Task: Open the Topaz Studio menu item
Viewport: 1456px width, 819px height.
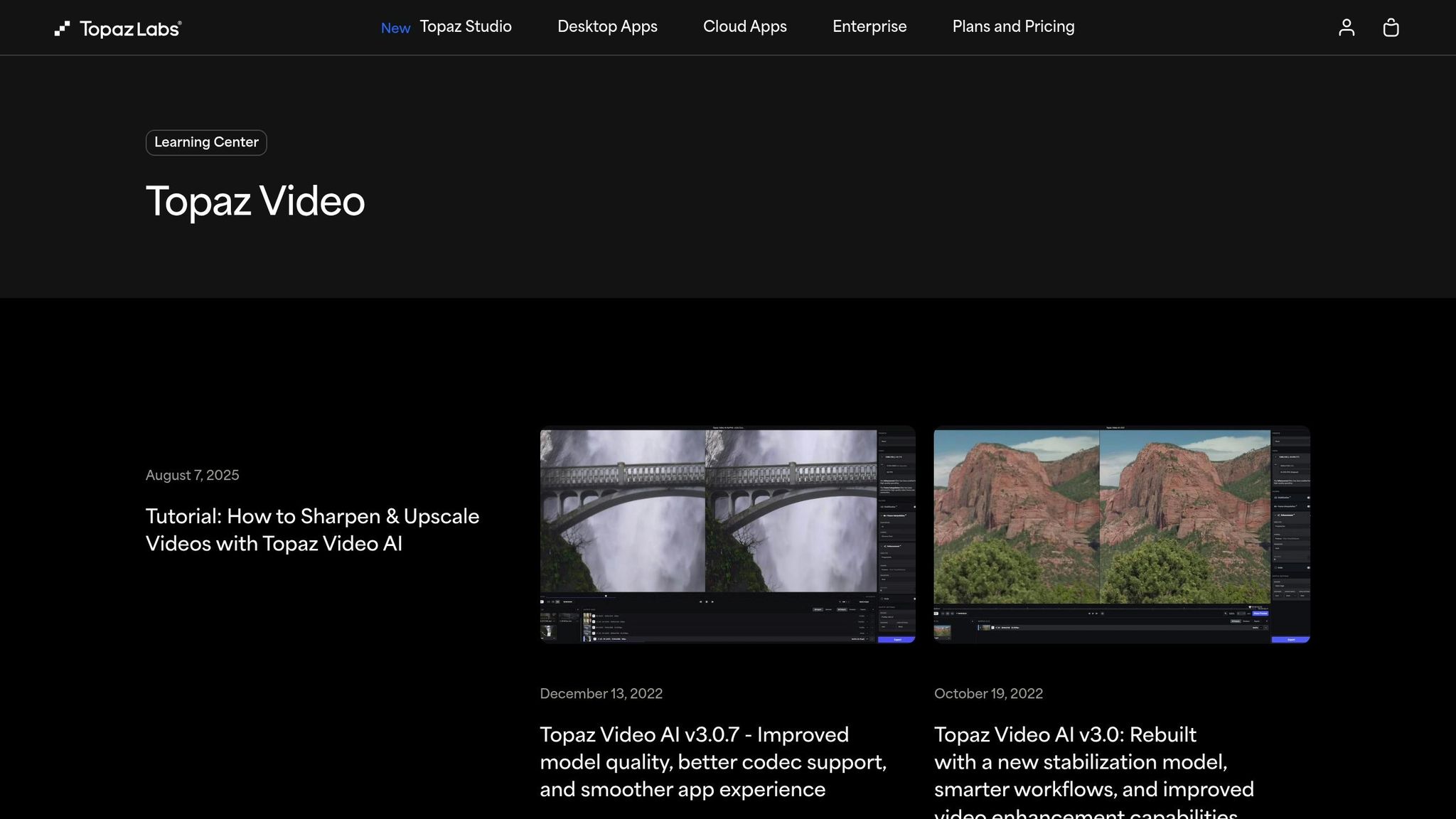Action: tap(466, 26)
